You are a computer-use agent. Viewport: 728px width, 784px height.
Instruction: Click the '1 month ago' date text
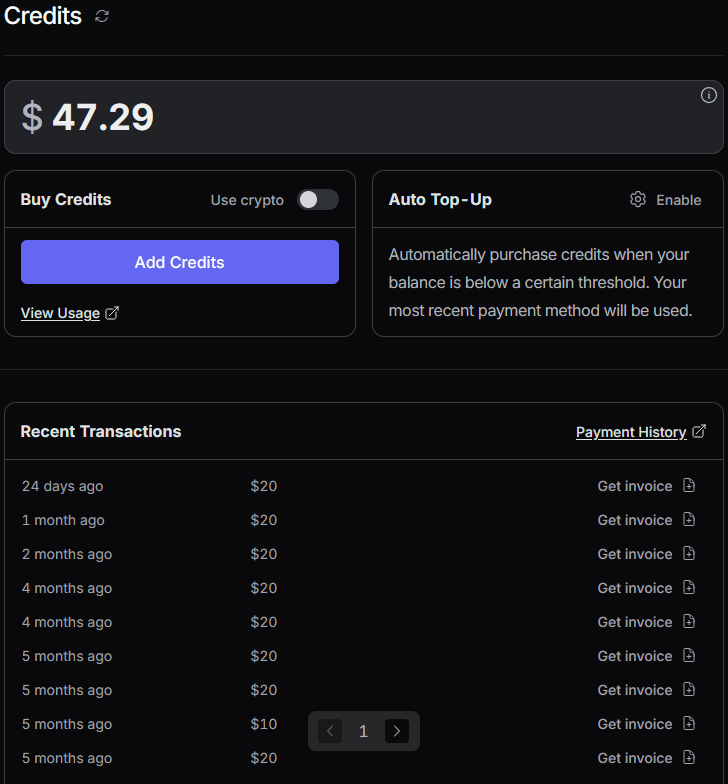tap(63, 520)
